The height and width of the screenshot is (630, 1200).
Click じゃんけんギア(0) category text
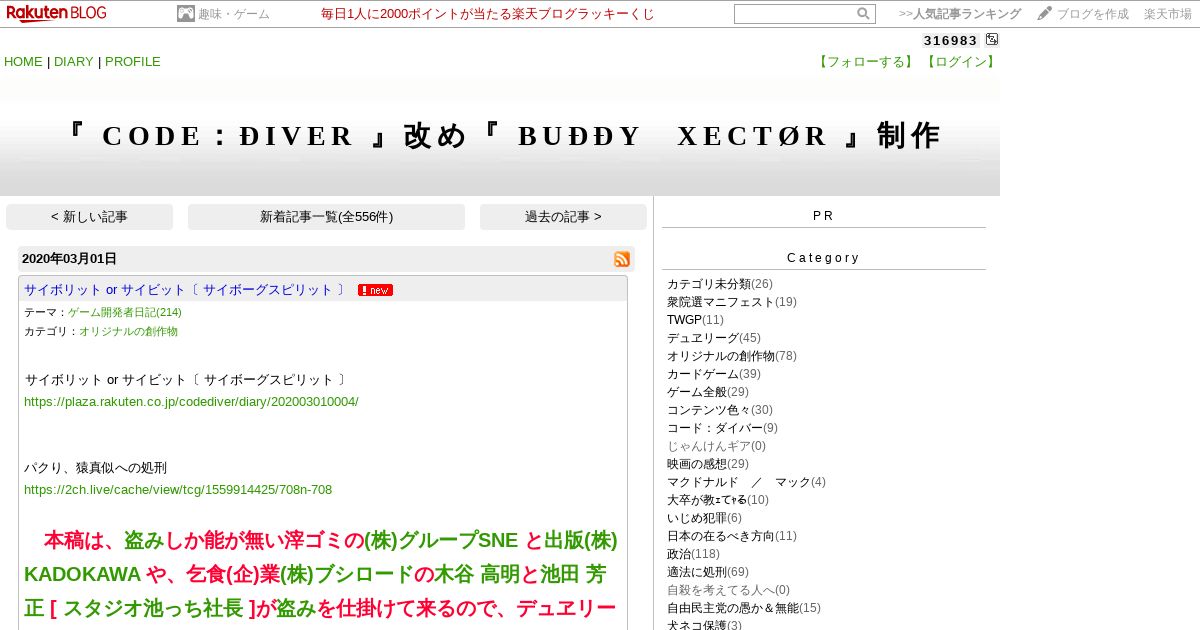716,446
